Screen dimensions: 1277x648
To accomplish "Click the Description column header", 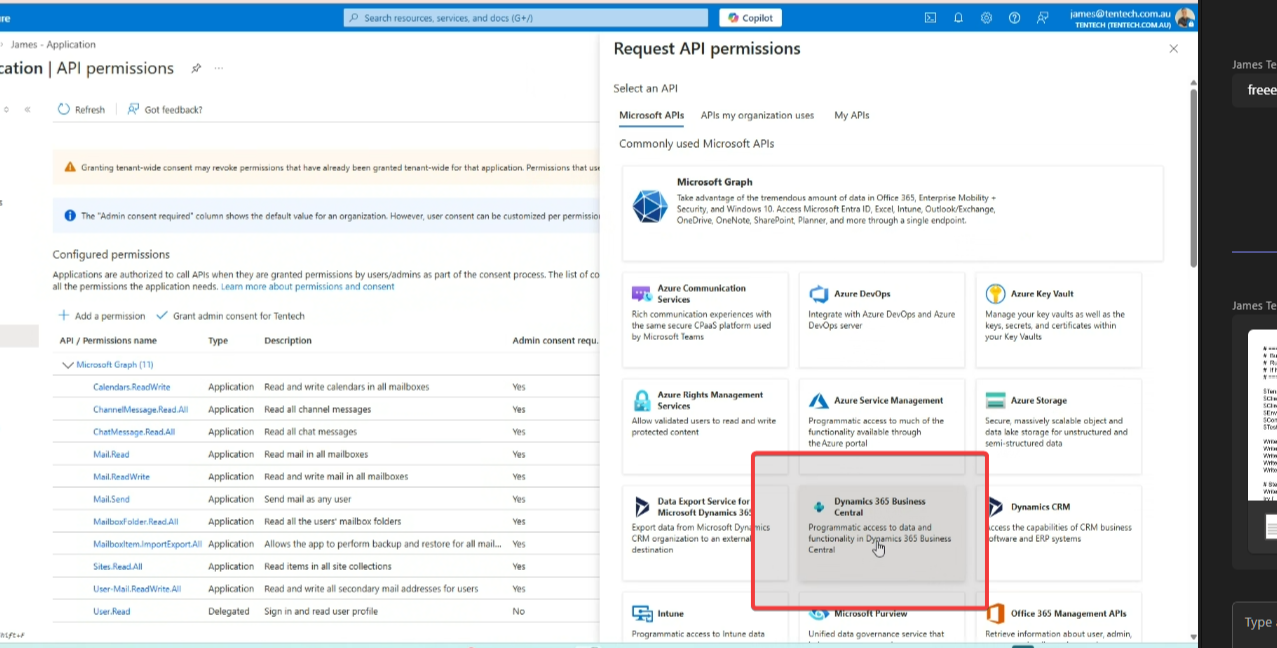I will point(288,341).
